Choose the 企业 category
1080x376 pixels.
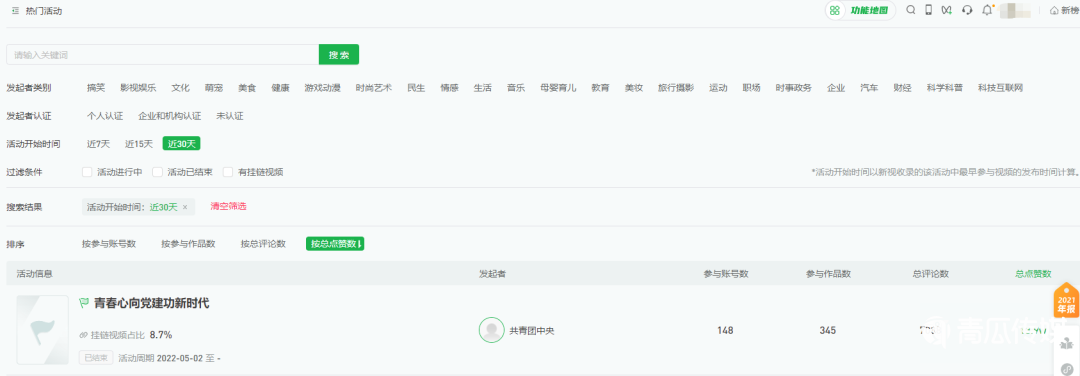coord(836,88)
